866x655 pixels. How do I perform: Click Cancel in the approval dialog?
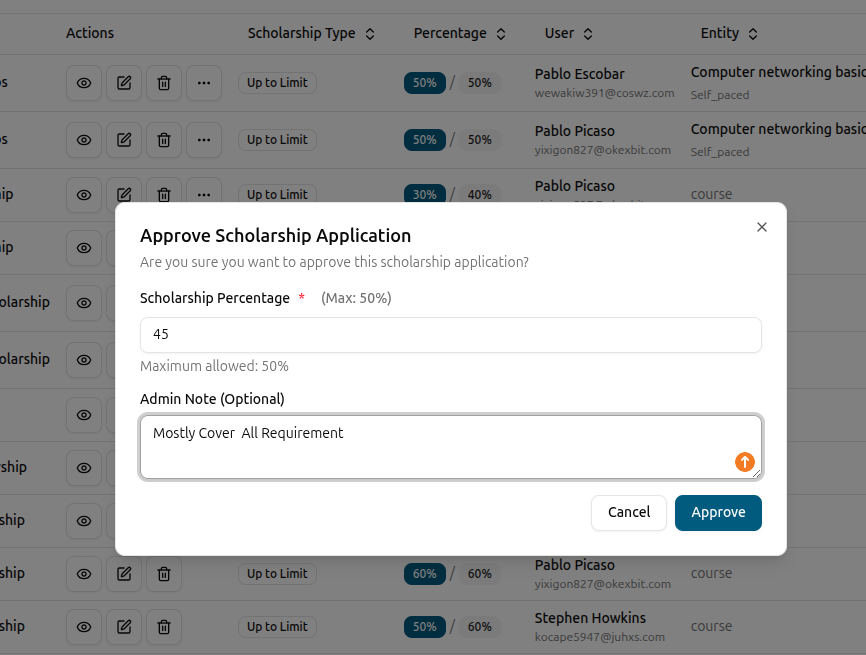[629, 513]
